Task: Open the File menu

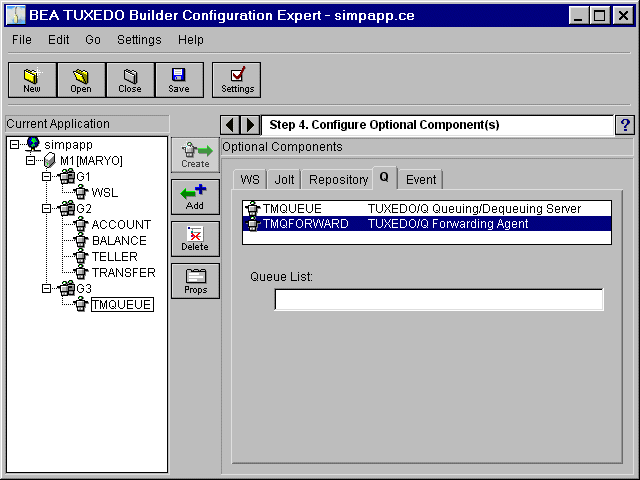Action: (22, 40)
